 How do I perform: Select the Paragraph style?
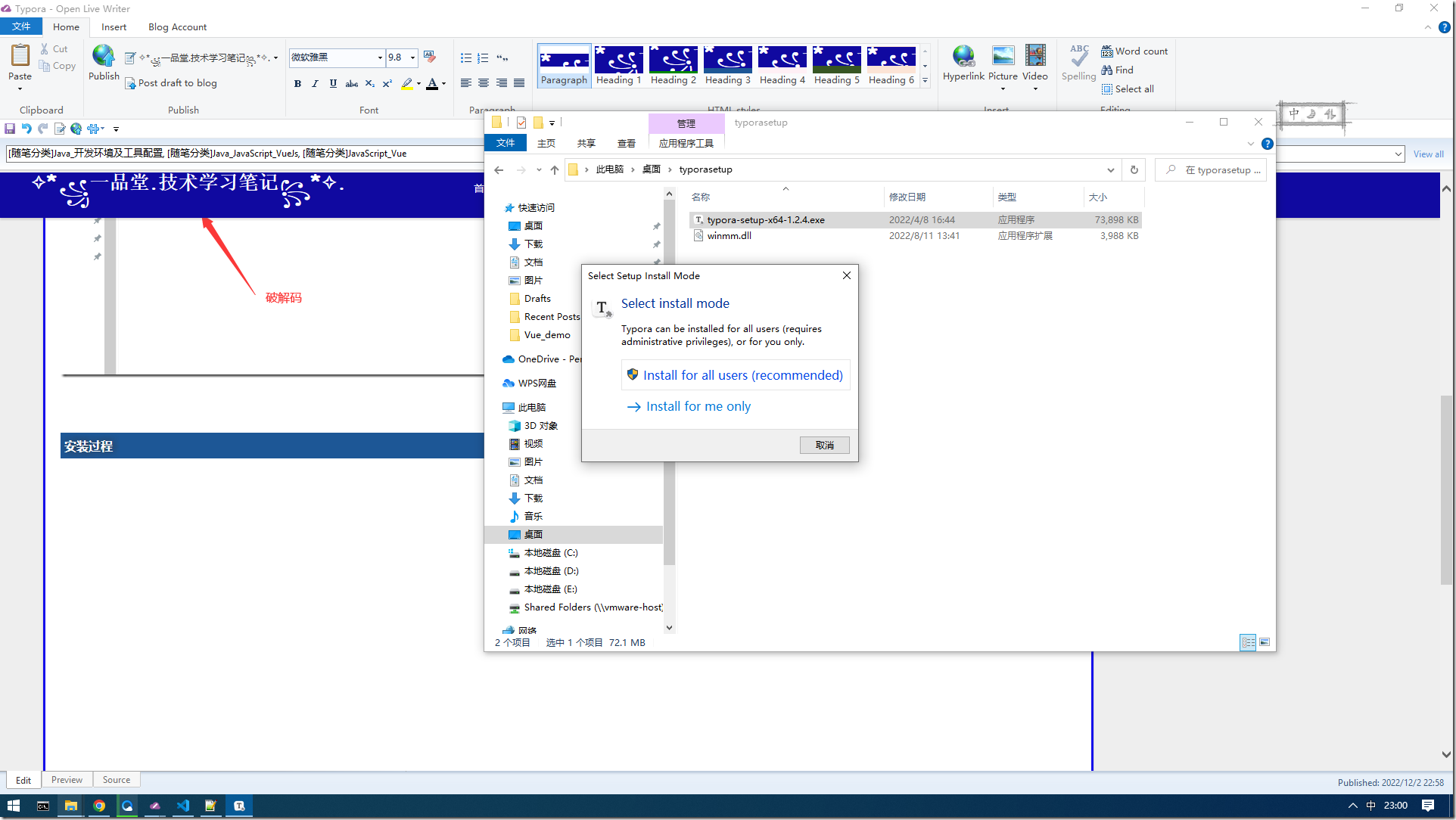(564, 66)
